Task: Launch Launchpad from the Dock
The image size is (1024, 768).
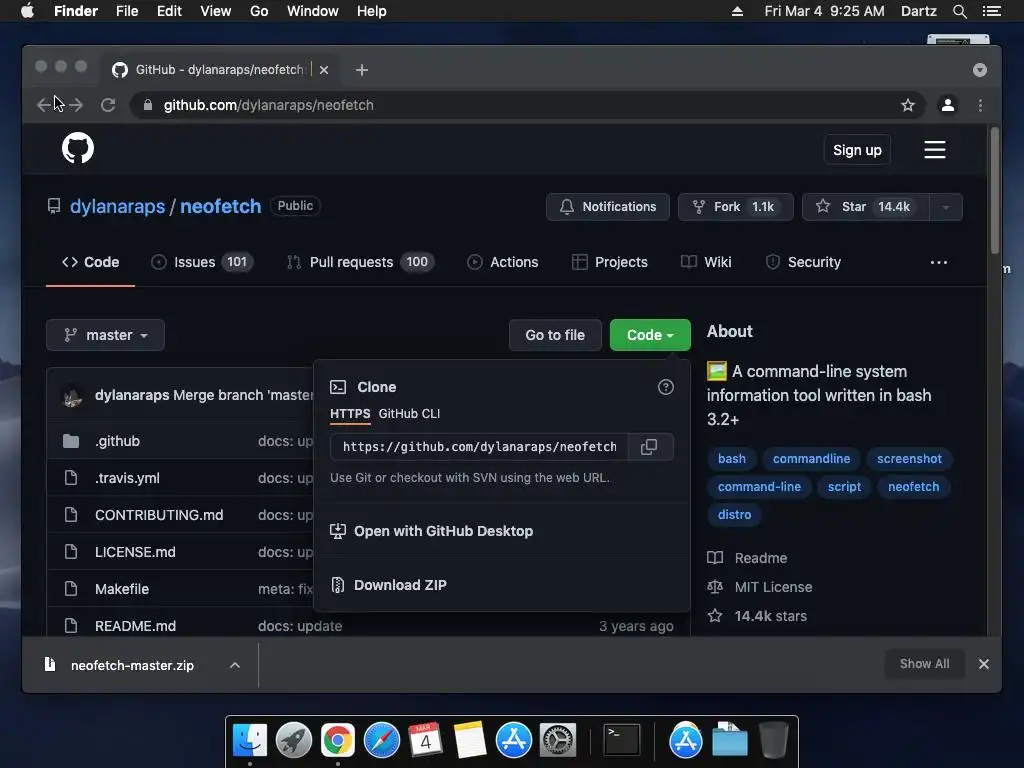Action: coord(294,740)
